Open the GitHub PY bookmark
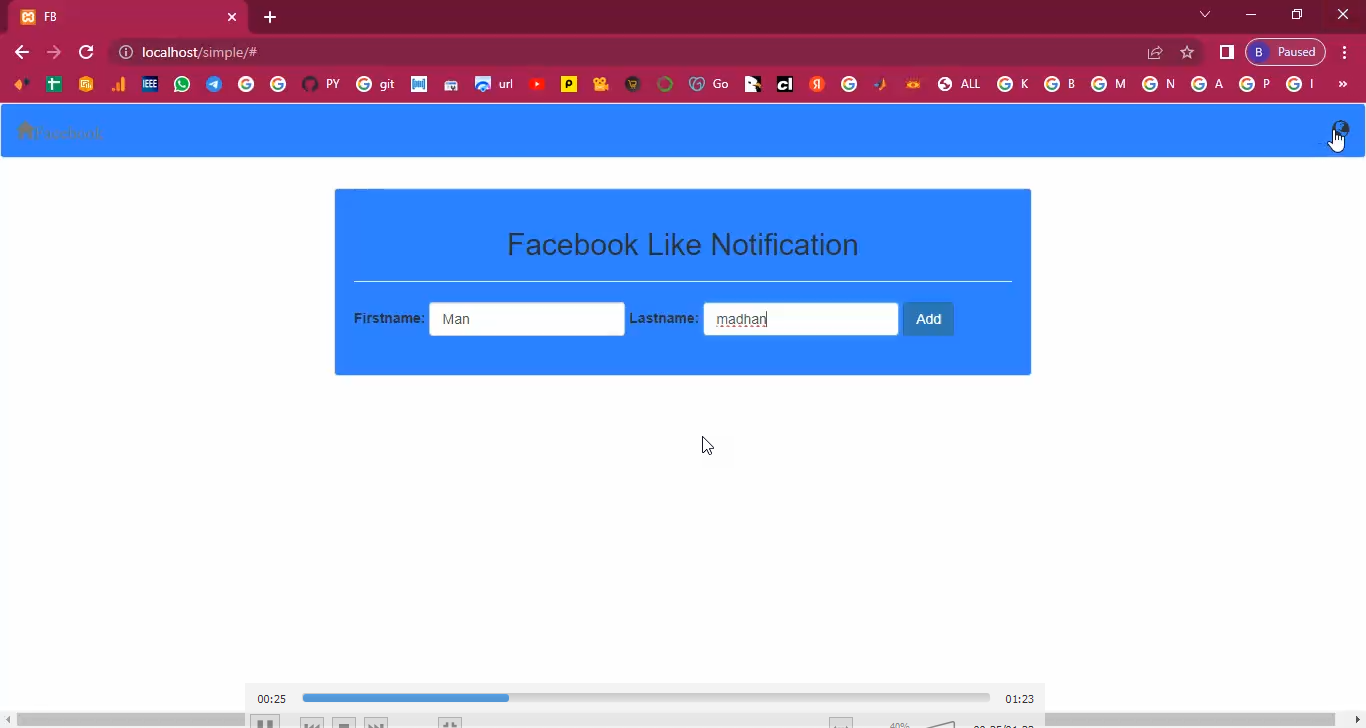 click(x=321, y=84)
